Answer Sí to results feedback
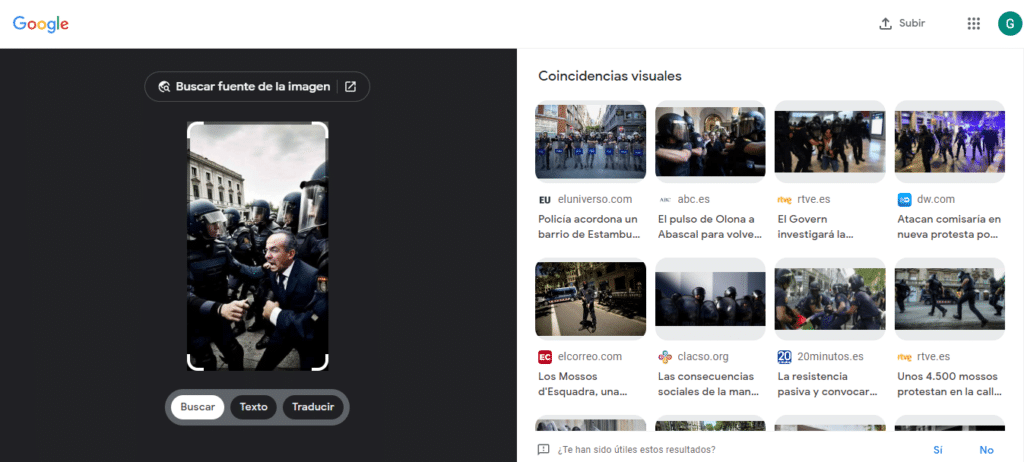 [x=937, y=450]
